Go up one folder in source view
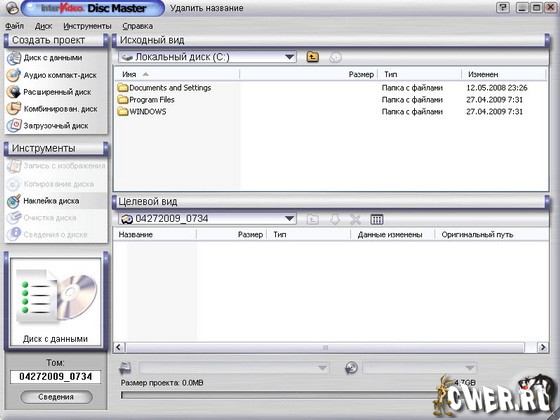This screenshot has height=420, width=560. click(312, 57)
